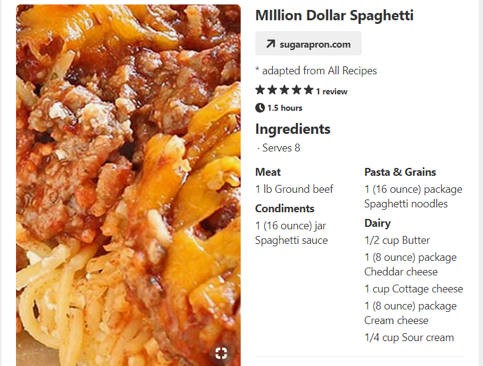The height and width of the screenshot is (366, 483).
Task: Select the 1 lb Ground beef ingredient
Action: [x=294, y=189]
